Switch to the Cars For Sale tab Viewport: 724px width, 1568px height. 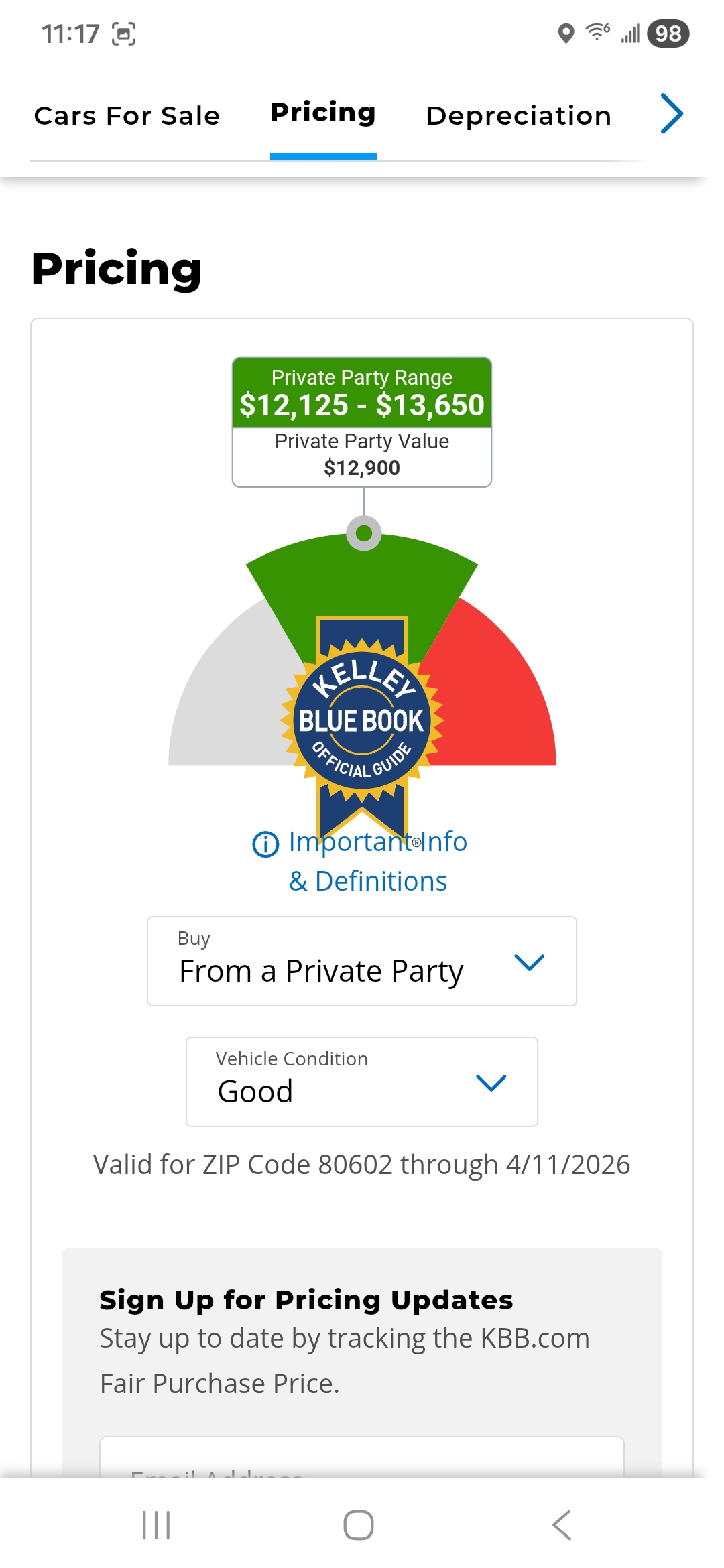click(x=127, y=116)
